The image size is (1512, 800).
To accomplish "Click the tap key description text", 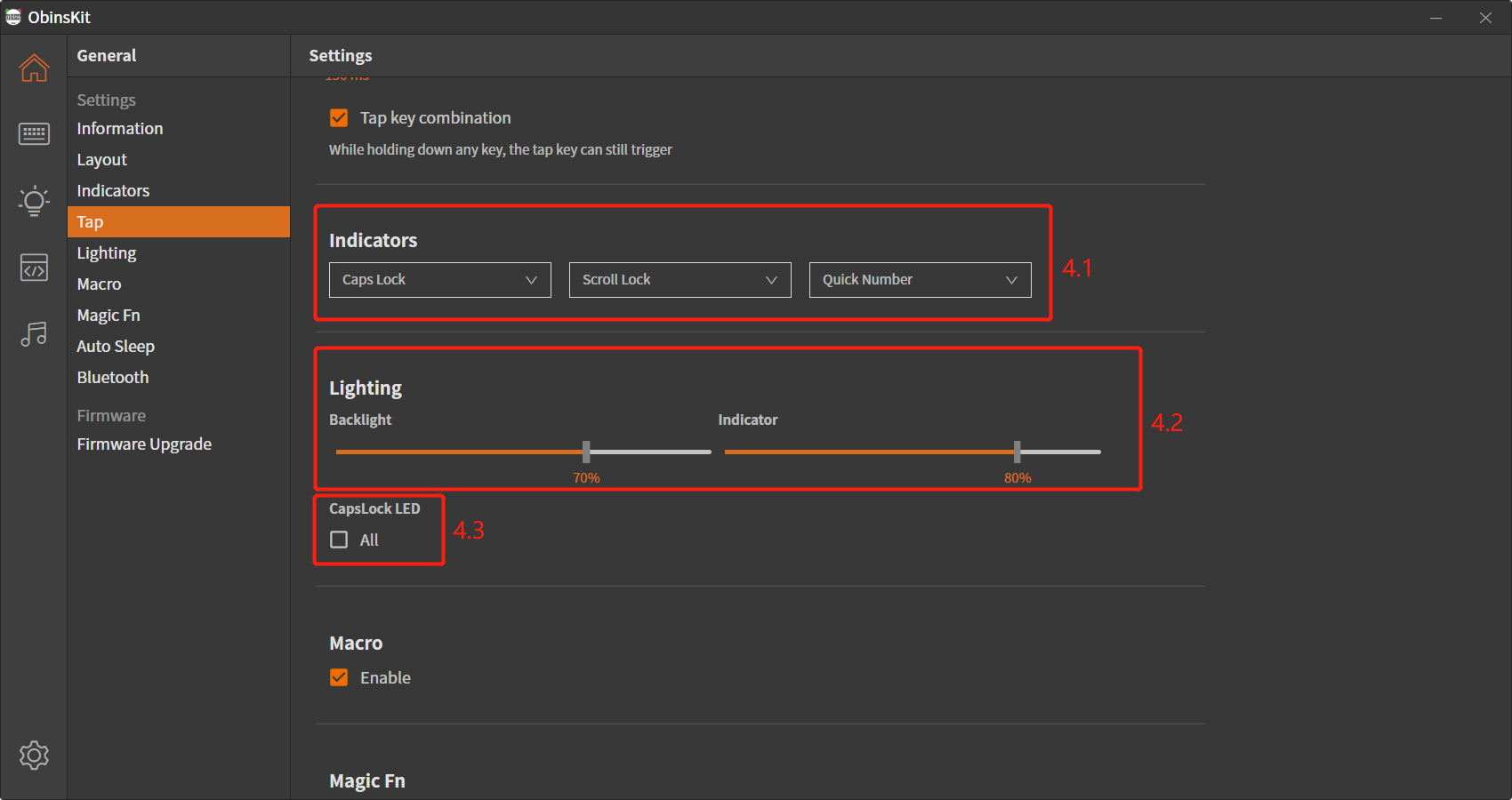I will (501, 149).
